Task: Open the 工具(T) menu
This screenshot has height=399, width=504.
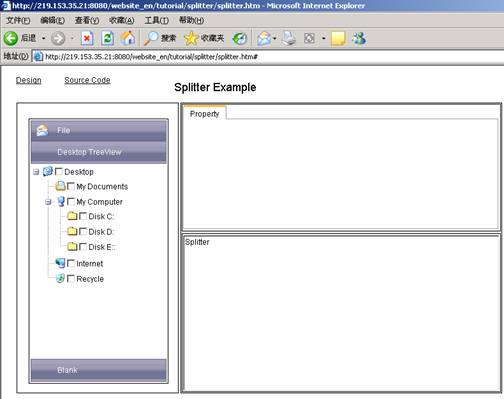Action: click(x=156, y=20)
